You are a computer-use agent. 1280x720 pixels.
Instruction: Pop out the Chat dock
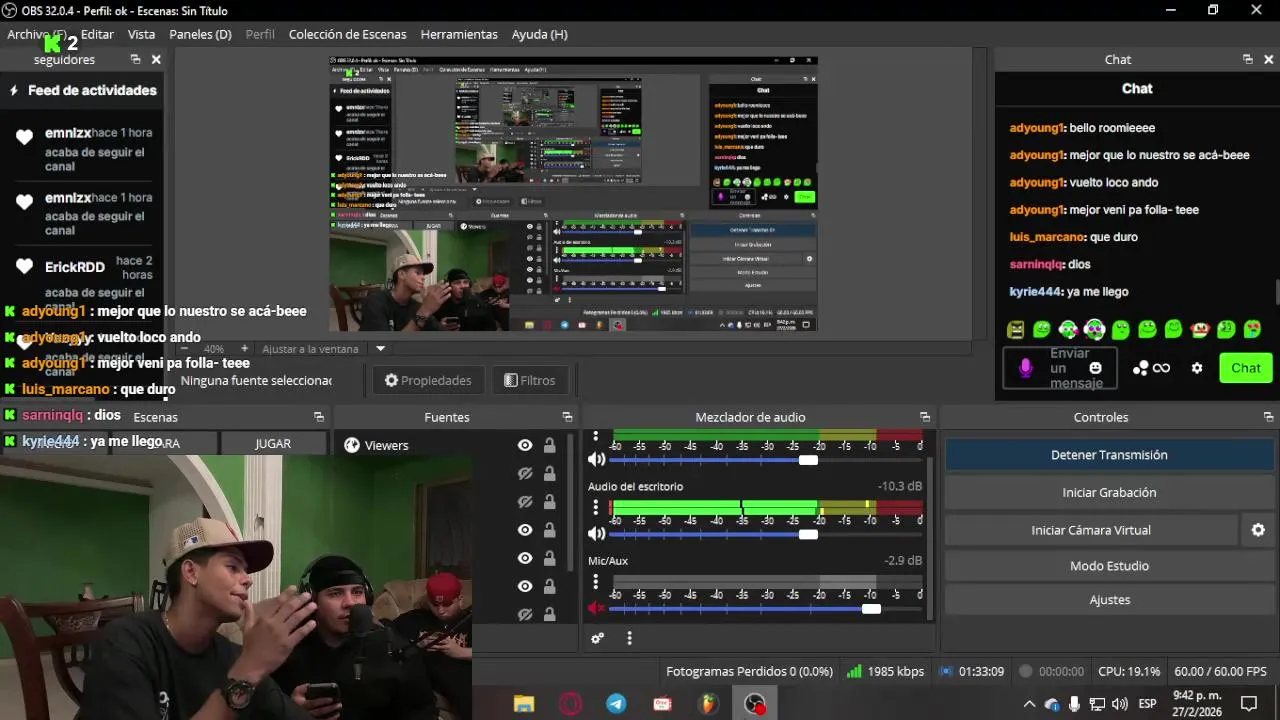pyautogui.click(x=1247, y=59)
